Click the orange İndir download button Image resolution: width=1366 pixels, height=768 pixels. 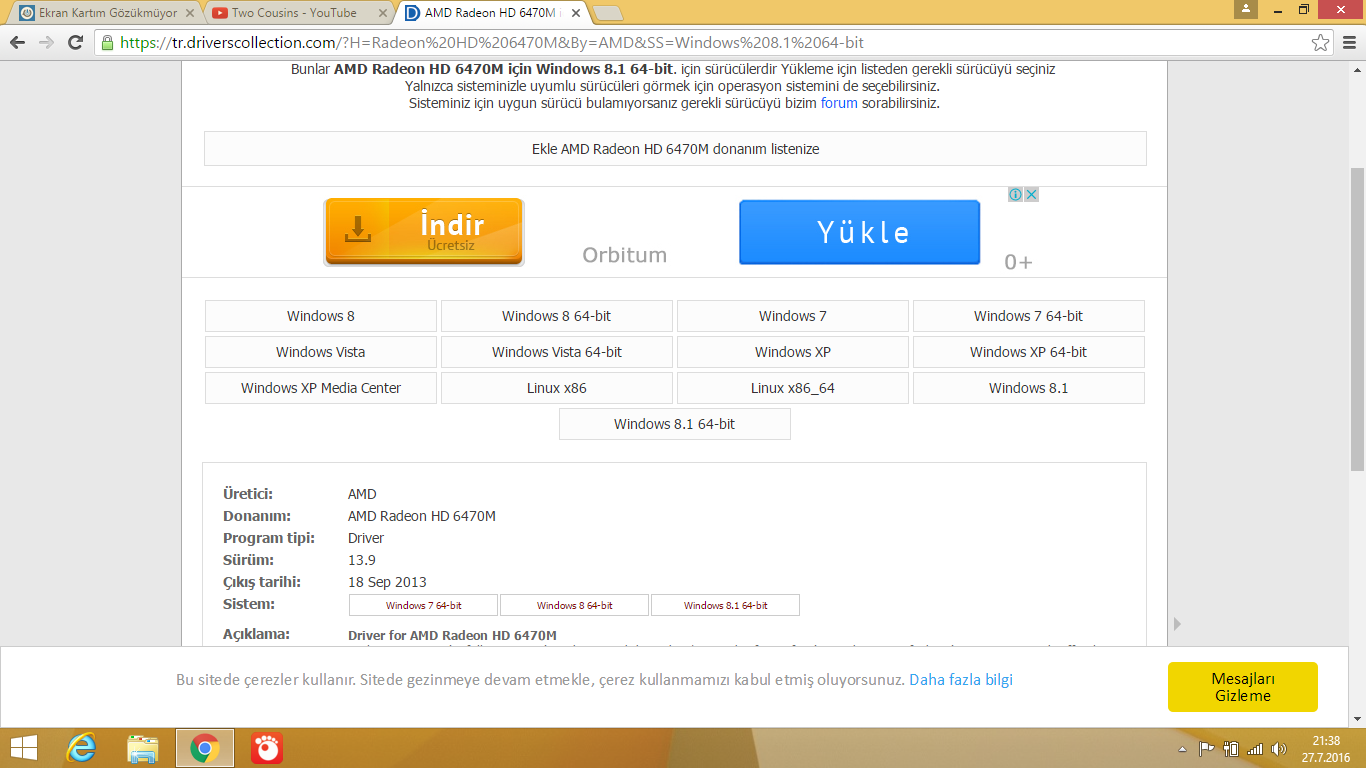coord(423,231)
